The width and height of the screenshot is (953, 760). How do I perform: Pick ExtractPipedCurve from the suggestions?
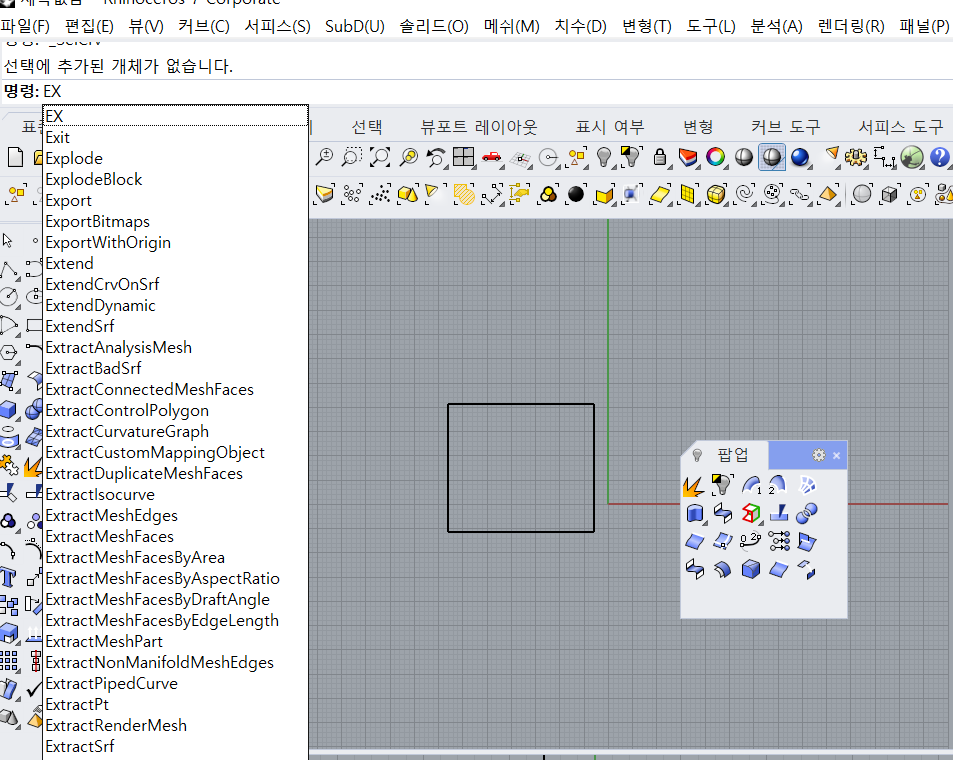click(176, 683)
